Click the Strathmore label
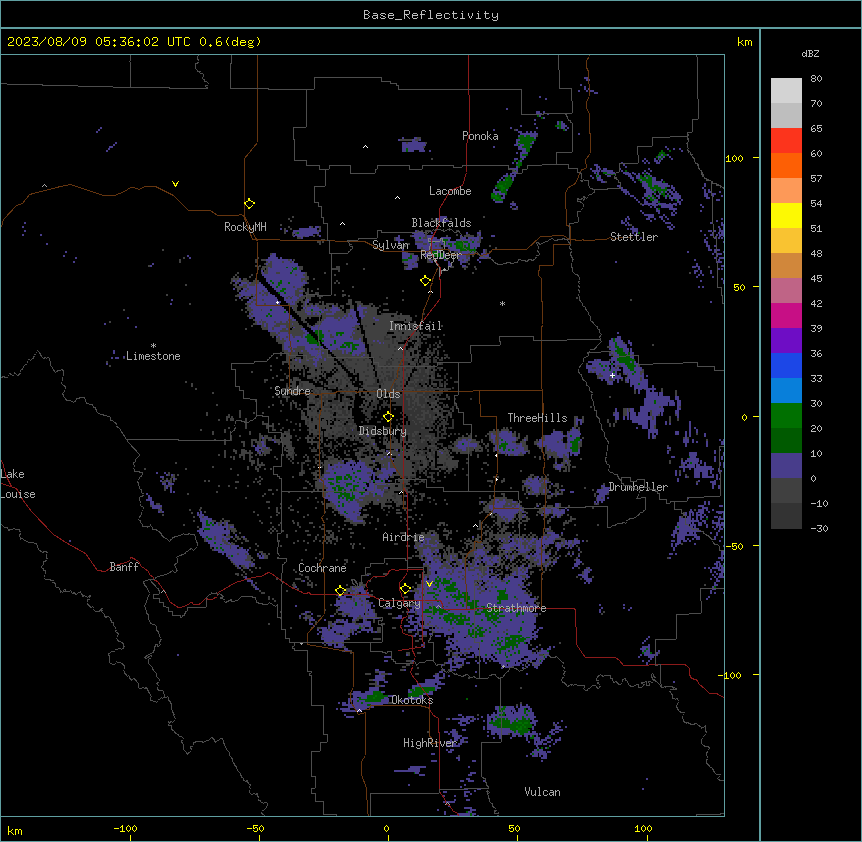Viewport: 862px width, 842px height. pyautogui.click(x=516, y=608)
